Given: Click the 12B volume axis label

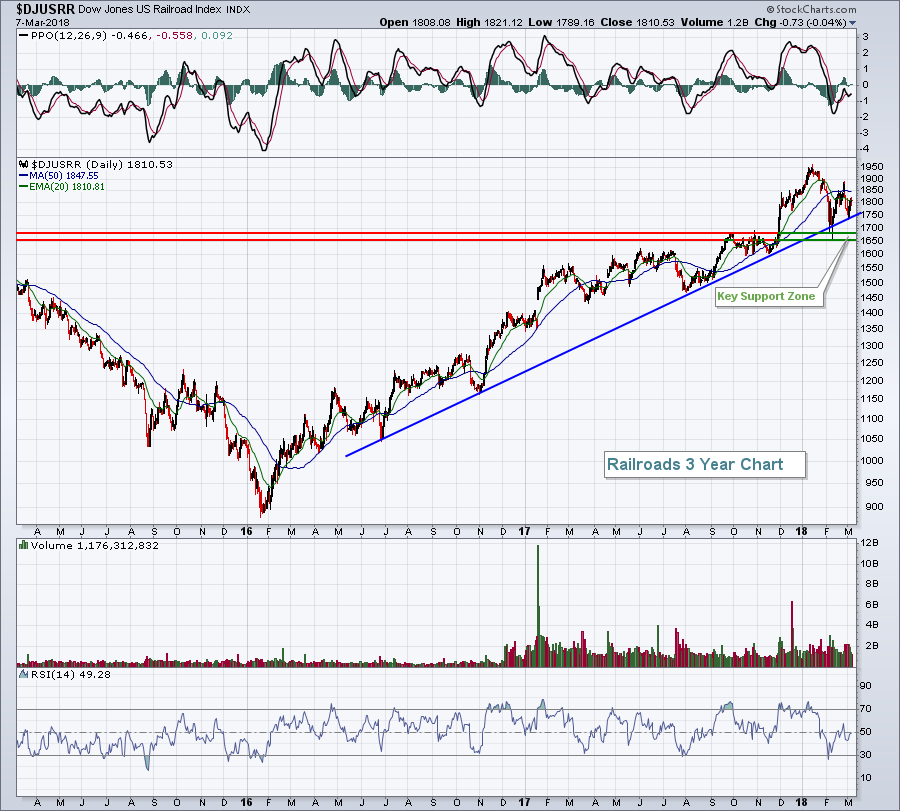Looking at the screenshot, I should pyautogui.click(x=870, y=543).
